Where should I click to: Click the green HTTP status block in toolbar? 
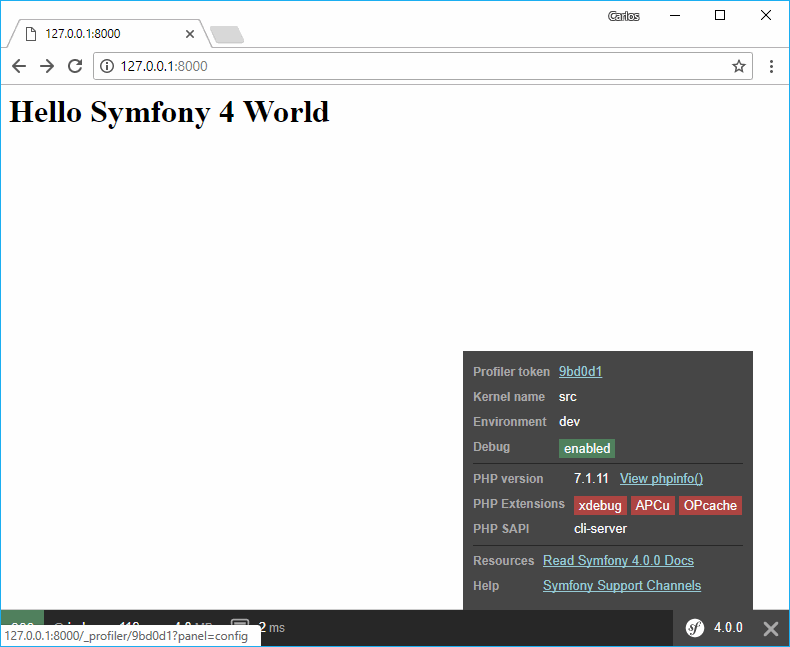pos(22,618)
